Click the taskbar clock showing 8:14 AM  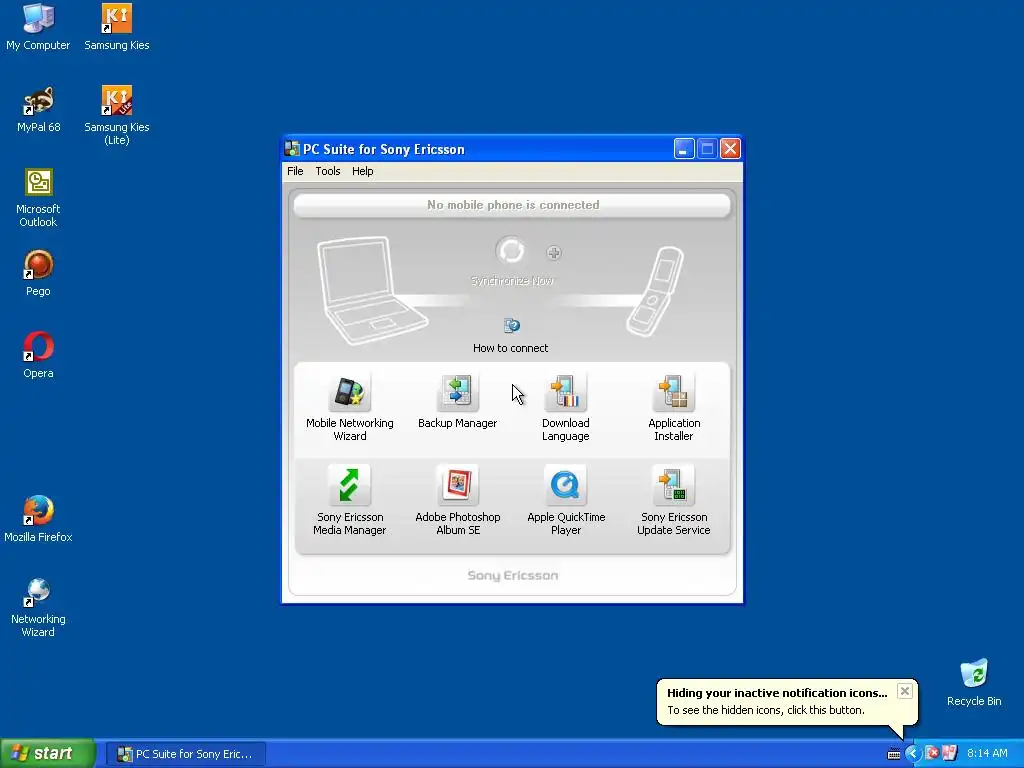coord(987,754)
